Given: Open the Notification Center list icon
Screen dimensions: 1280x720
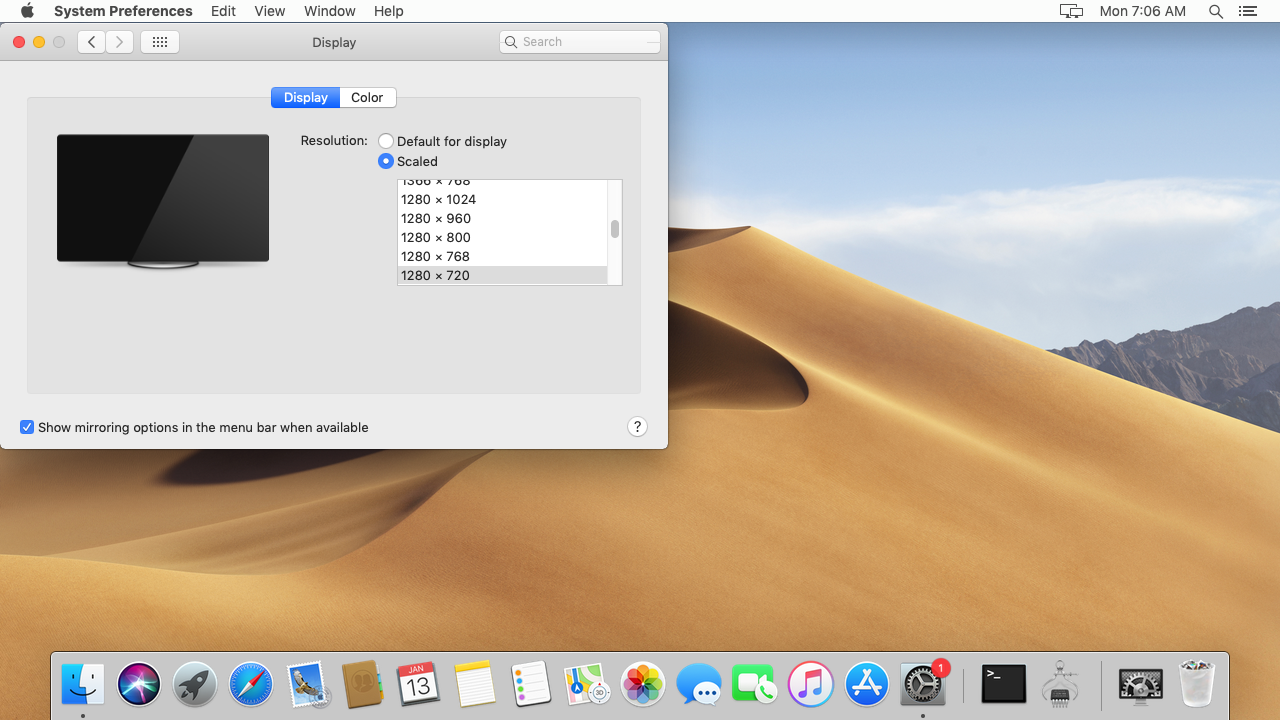Looking at the screenshot, I should [1247, 11].
